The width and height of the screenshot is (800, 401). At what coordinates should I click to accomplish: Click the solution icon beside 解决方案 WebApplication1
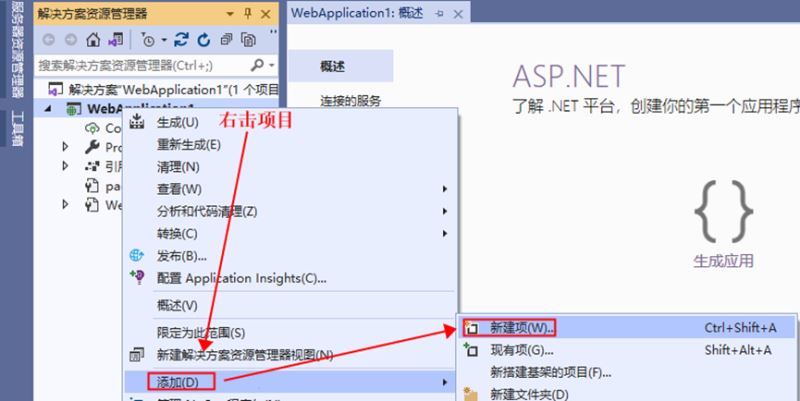56,90
